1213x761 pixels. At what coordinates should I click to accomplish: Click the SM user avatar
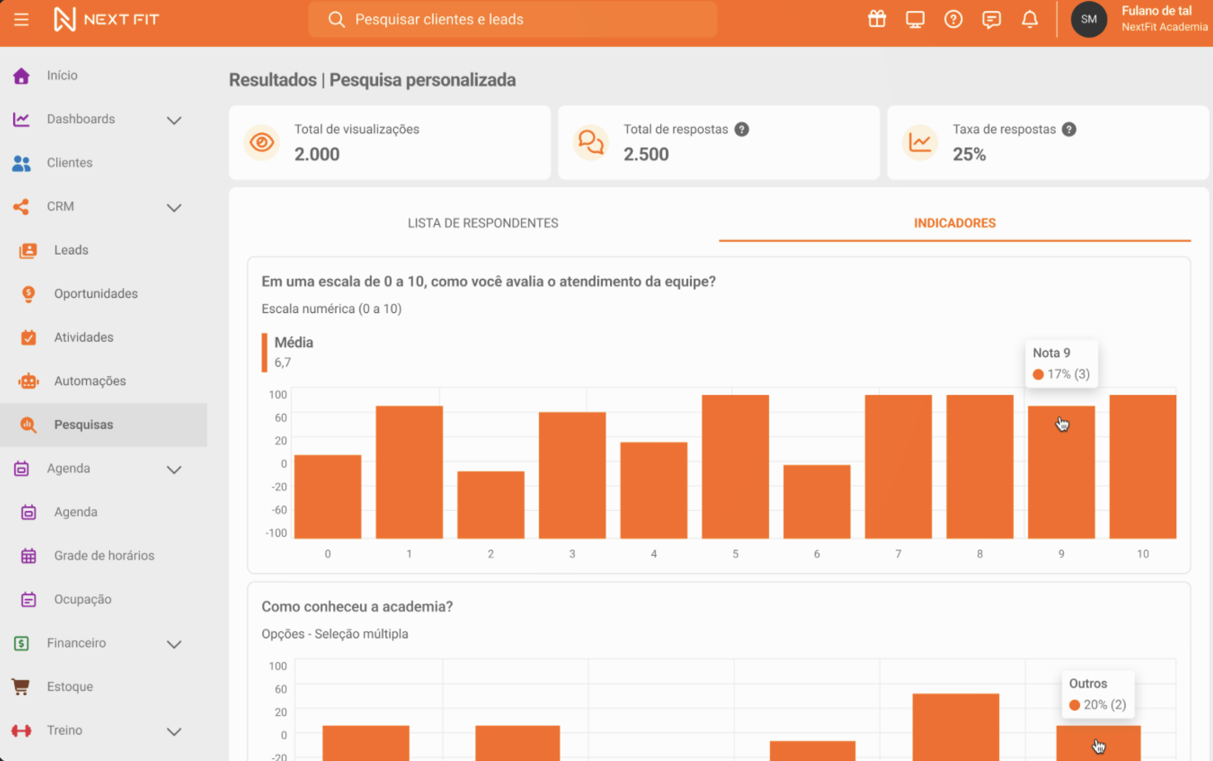coord(1089,19)
